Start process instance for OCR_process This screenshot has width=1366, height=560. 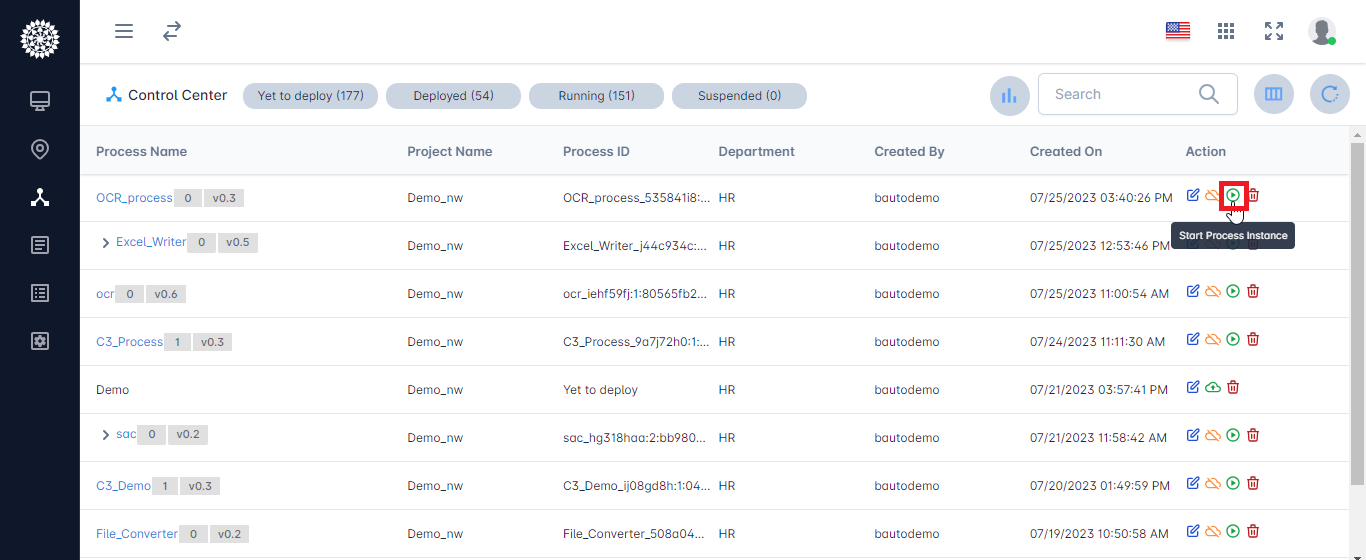(x=1234, y=195)
